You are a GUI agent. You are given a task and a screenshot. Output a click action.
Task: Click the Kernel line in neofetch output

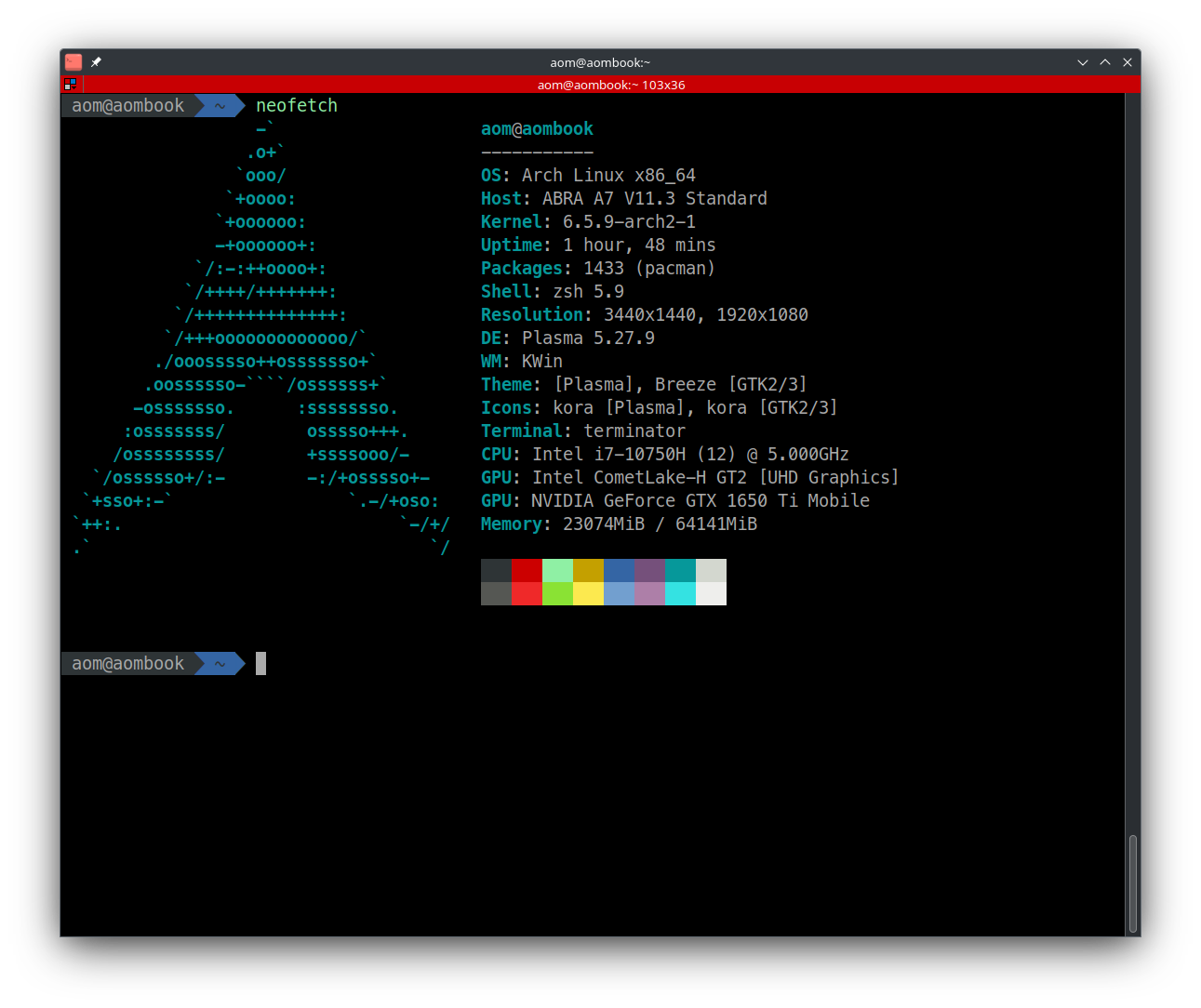click(x=588, y=222)
